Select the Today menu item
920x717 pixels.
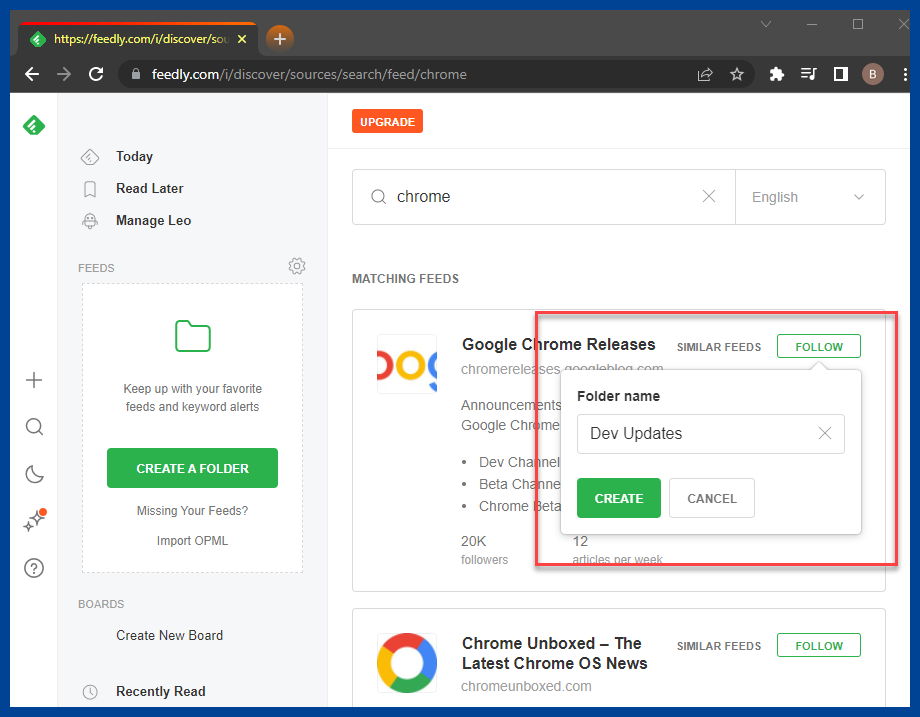point(134,157)
